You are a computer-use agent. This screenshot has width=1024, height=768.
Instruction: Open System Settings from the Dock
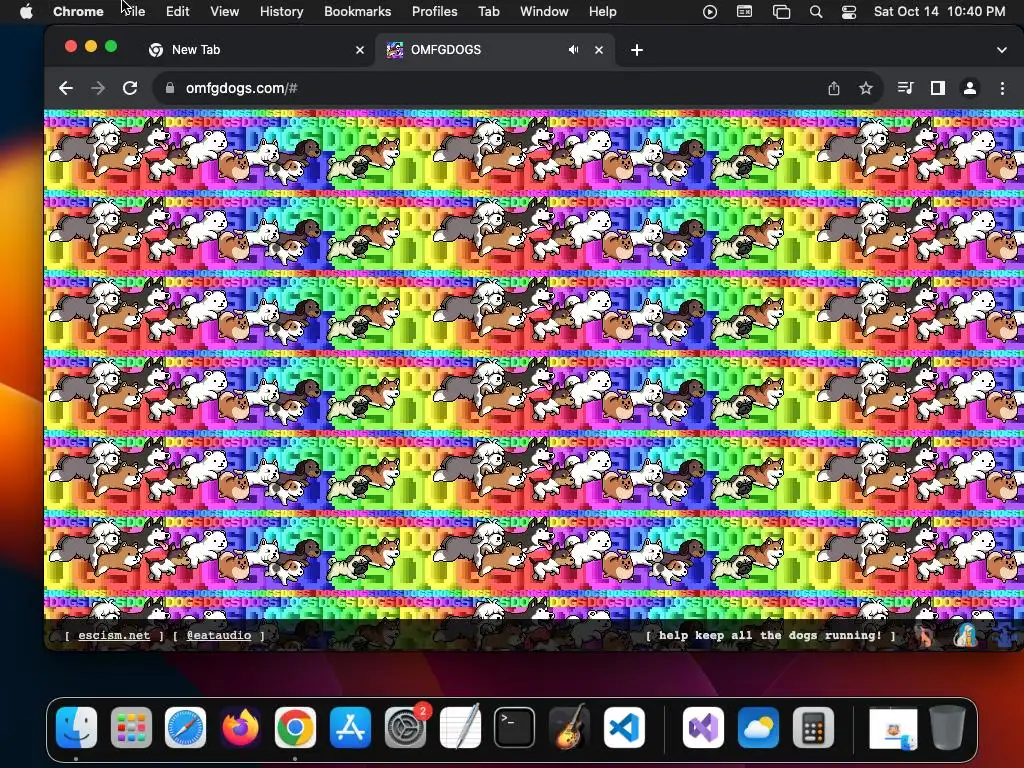coord(406,728)
